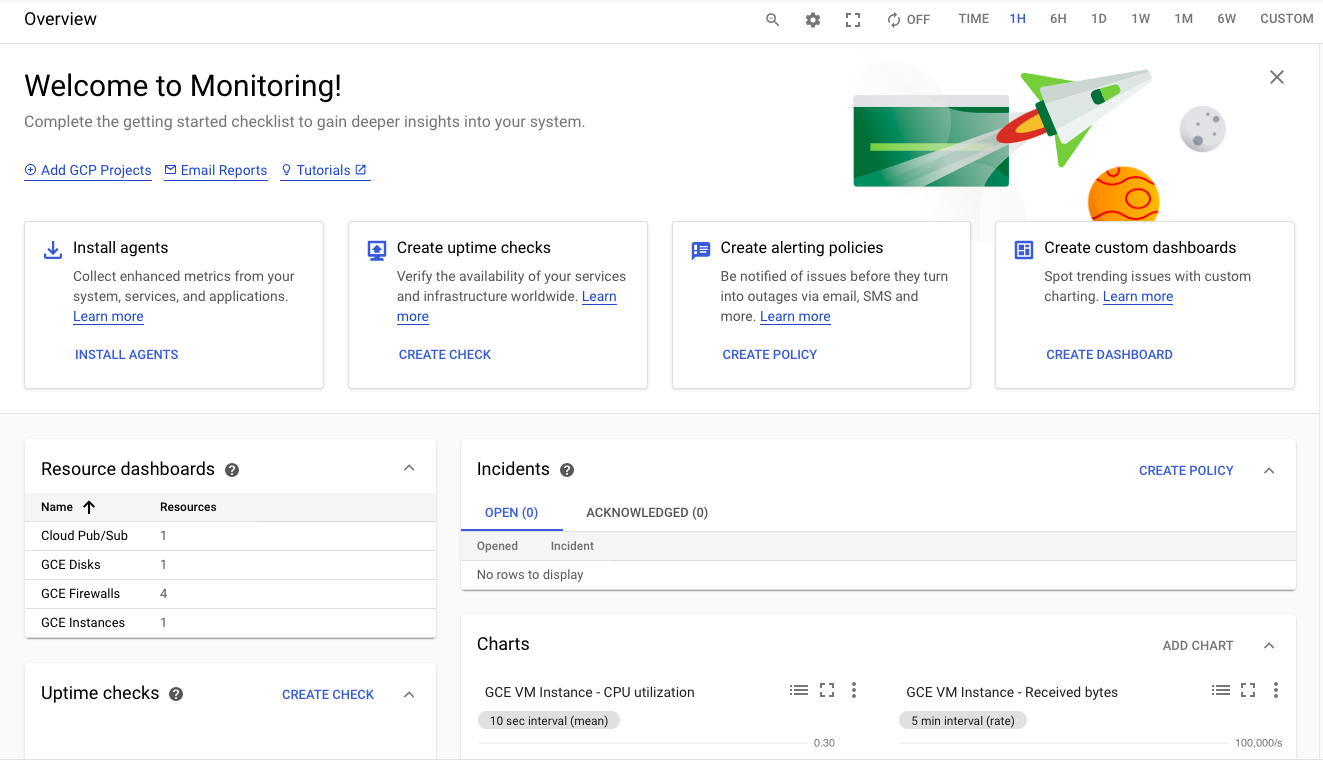Image resolution: width=1323 pixels, height=760 pixels.
Task: Click CREATE CHECK in Uptime checks panel
Action: pos(328,694)
